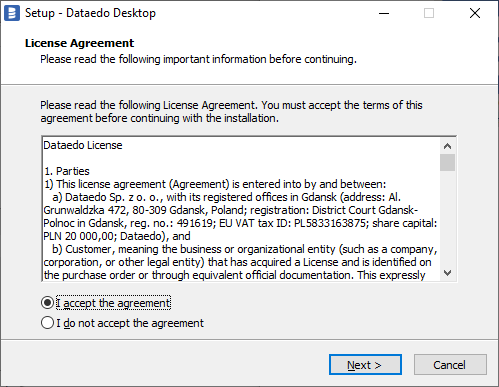Click the license text scroll down arrow
Viewport: 499px width, 387px height.
click(447, 273)
